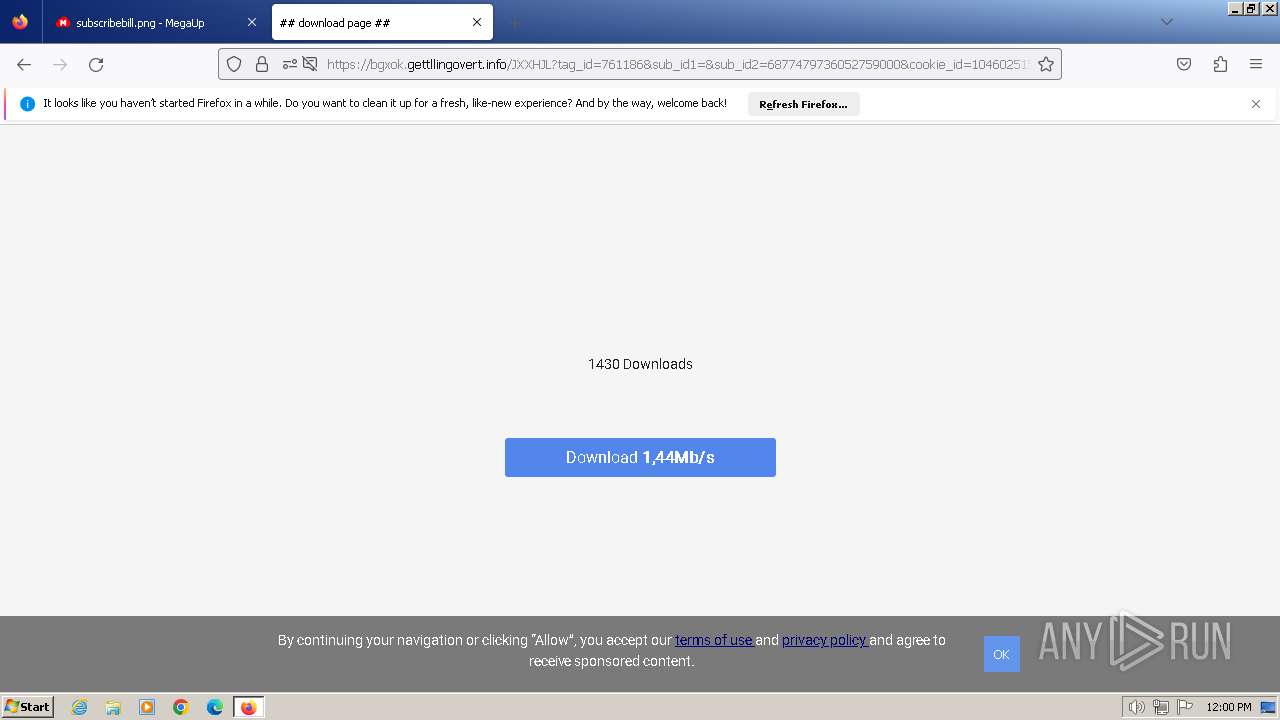Click the Download 1,44Mb/s button
1280x720 pixels.
click(640, 457)
